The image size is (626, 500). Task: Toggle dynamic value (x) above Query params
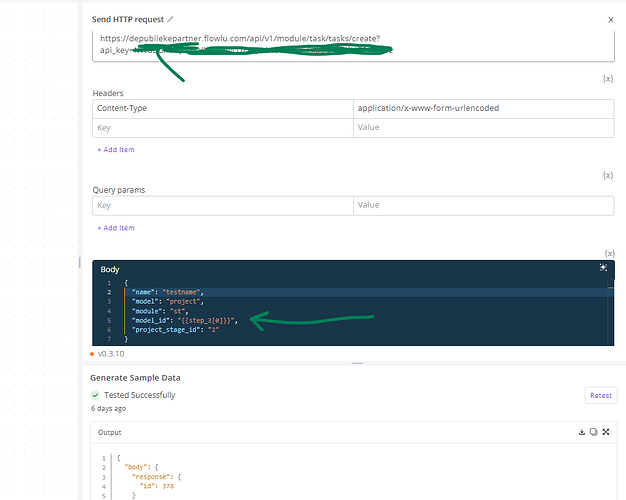click(608, 175)
